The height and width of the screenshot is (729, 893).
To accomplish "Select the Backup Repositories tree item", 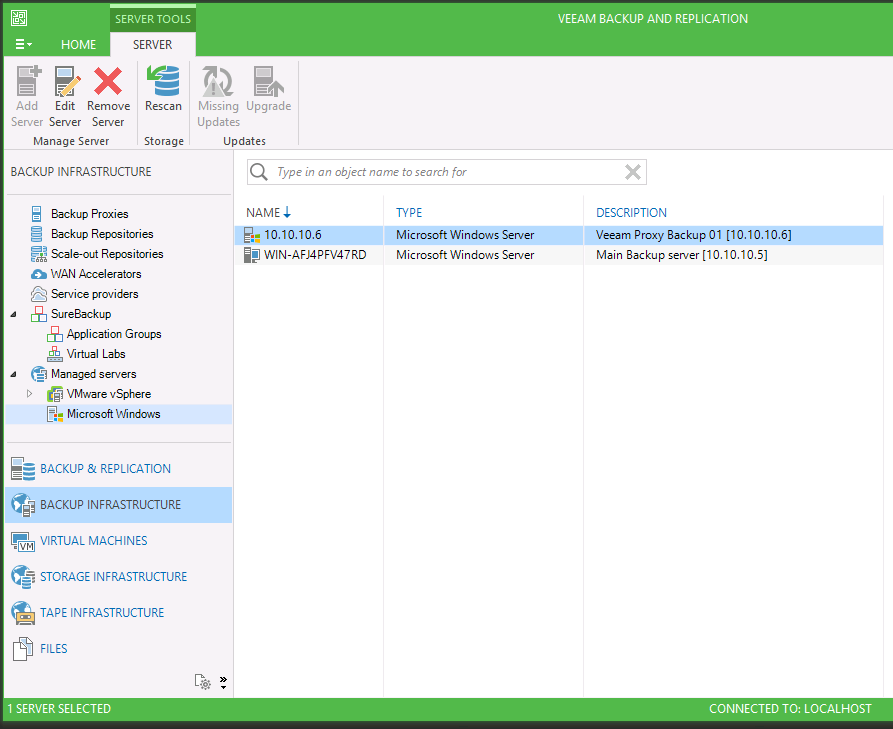I will coord(102,234).
